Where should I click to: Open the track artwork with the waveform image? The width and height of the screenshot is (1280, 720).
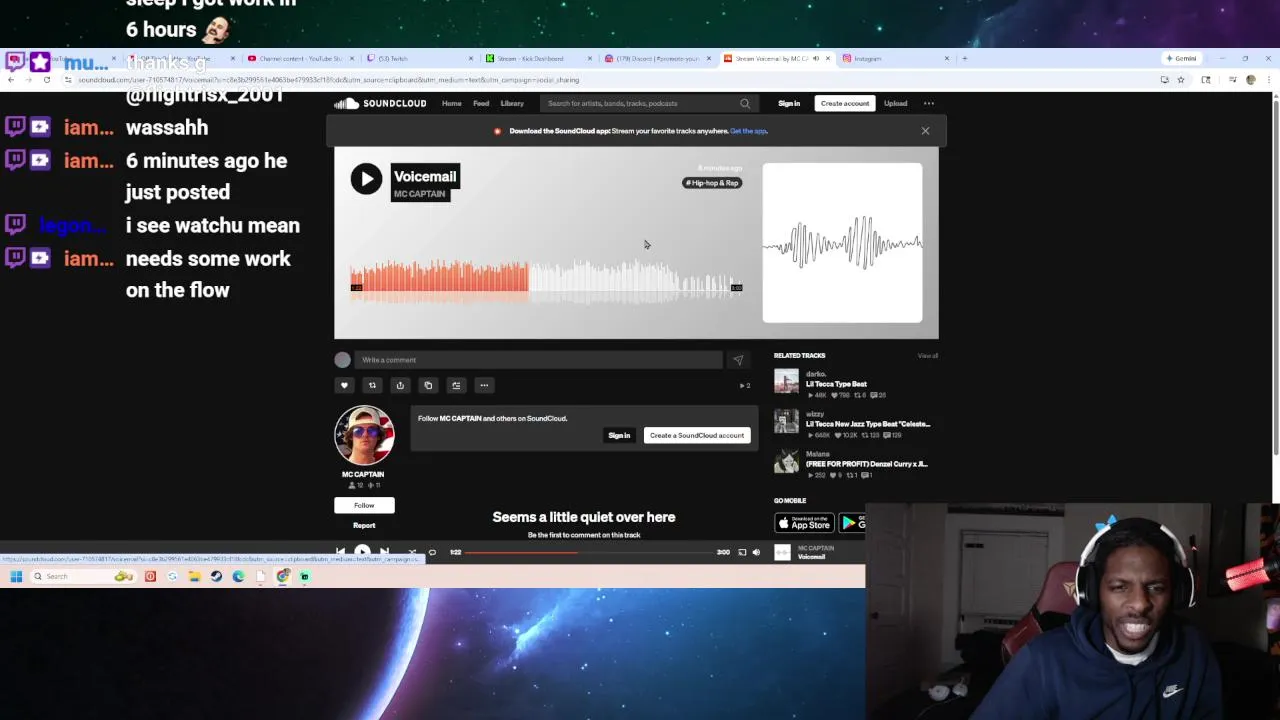[x=842, y=243]
